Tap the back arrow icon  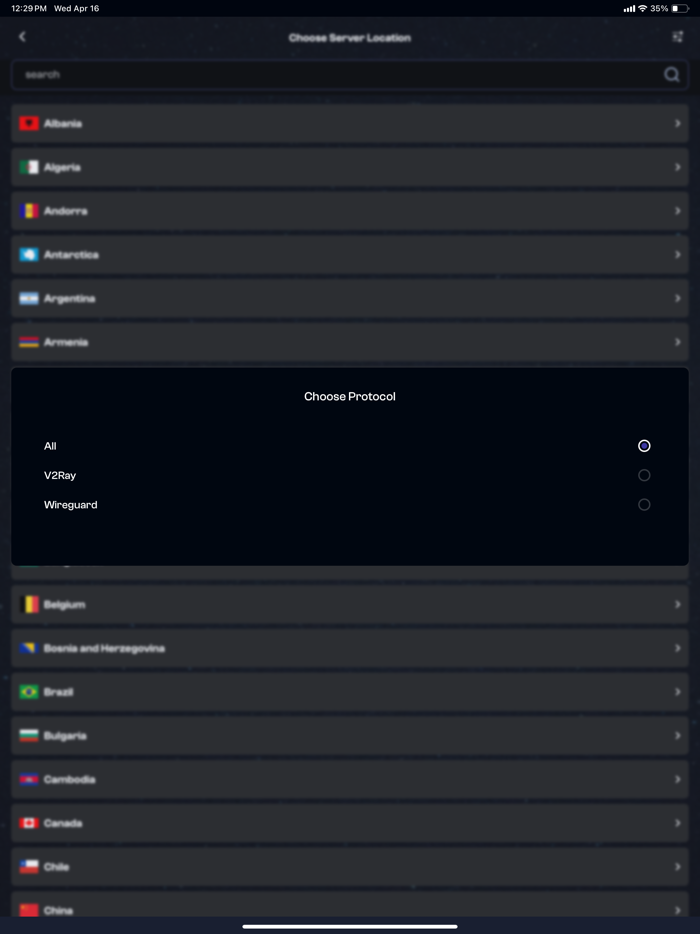pyautogui.click(x=21, y=36)
